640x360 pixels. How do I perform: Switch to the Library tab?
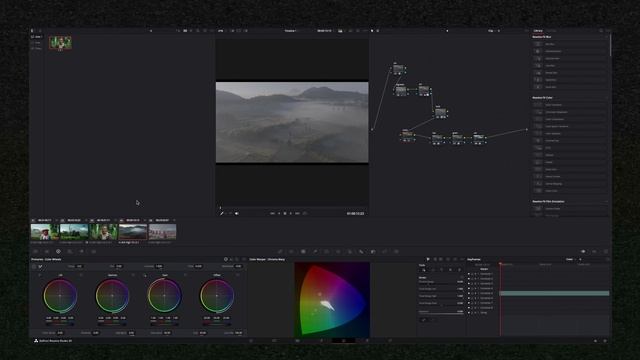pos(538,31)
